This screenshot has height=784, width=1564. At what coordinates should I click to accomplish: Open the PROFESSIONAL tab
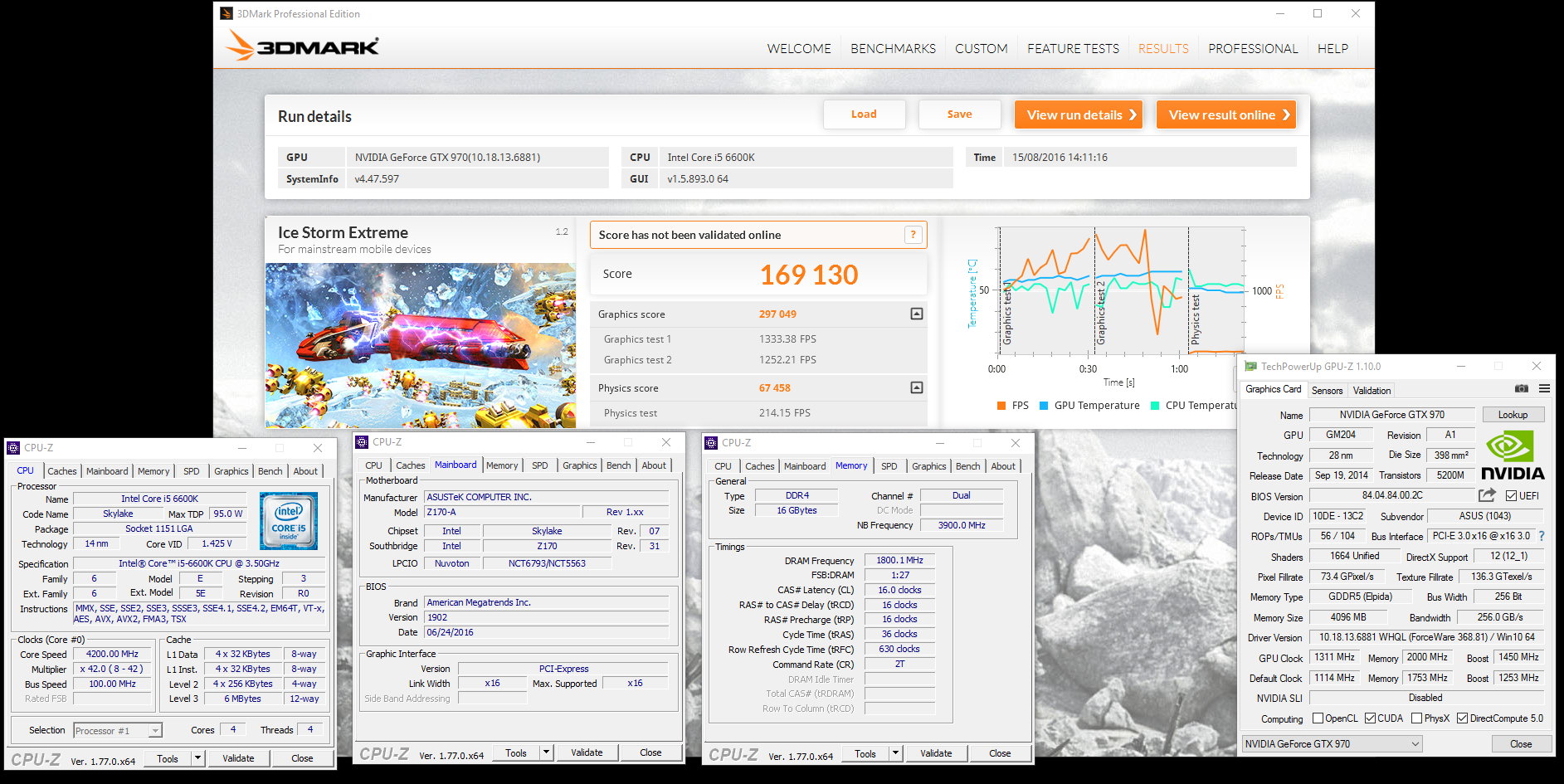(1253, 49)
